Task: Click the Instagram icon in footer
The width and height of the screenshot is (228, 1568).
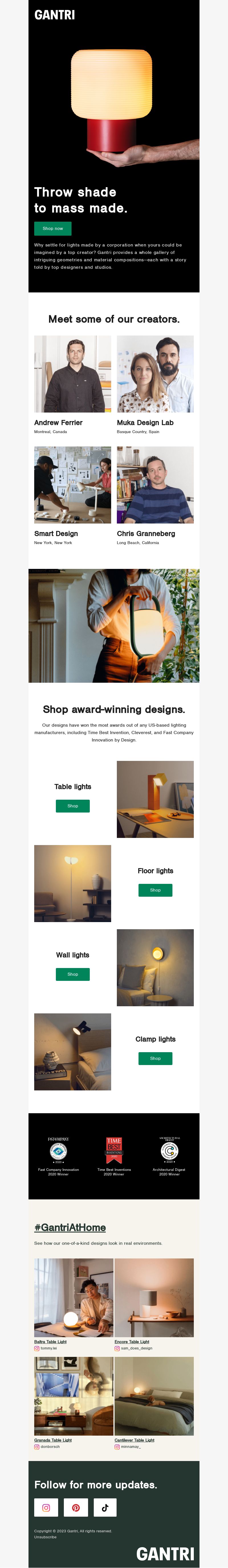Action: pyautogui.click(x=46, y=1507)
